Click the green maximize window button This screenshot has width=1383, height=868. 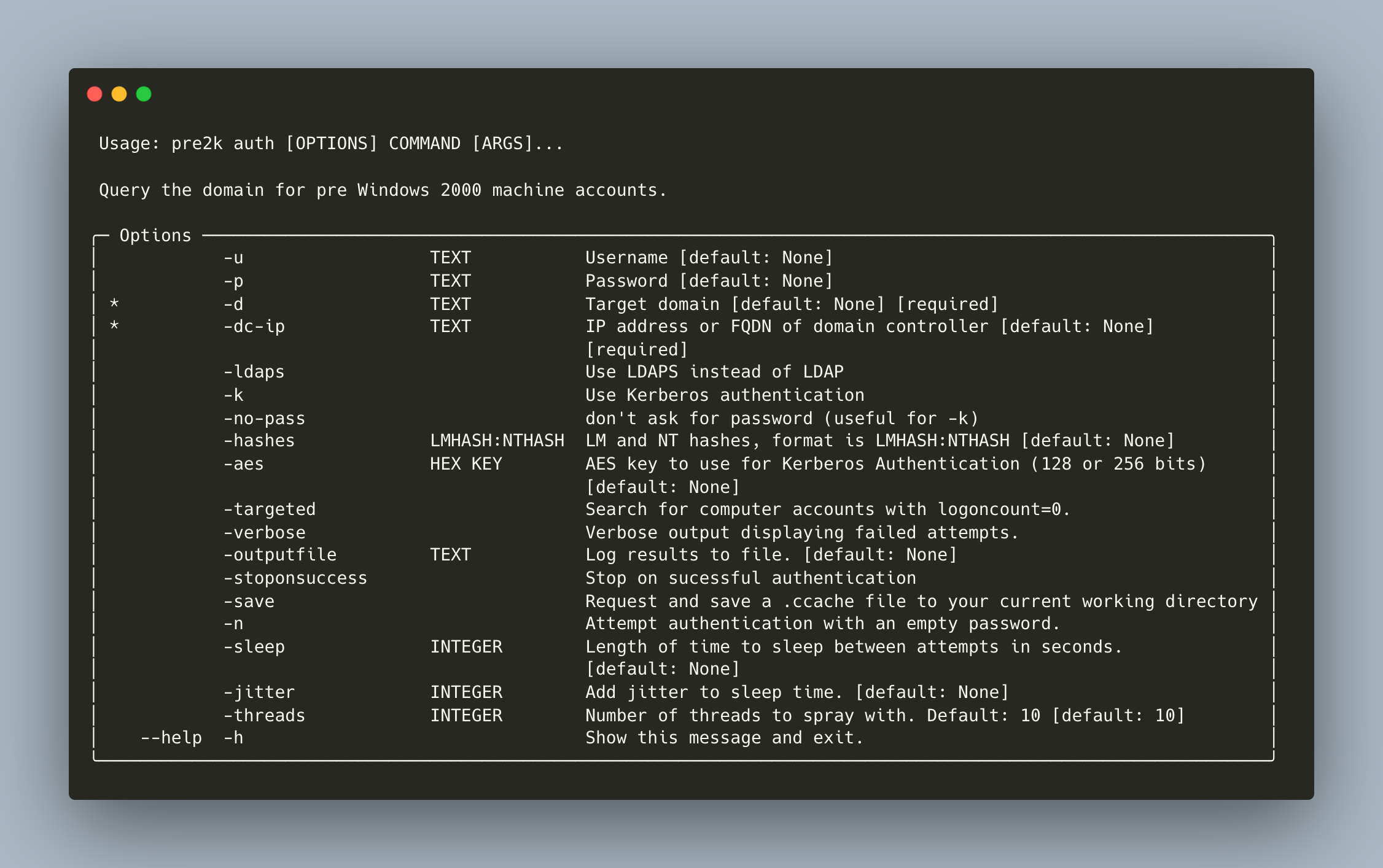click(x=144, y=94)
